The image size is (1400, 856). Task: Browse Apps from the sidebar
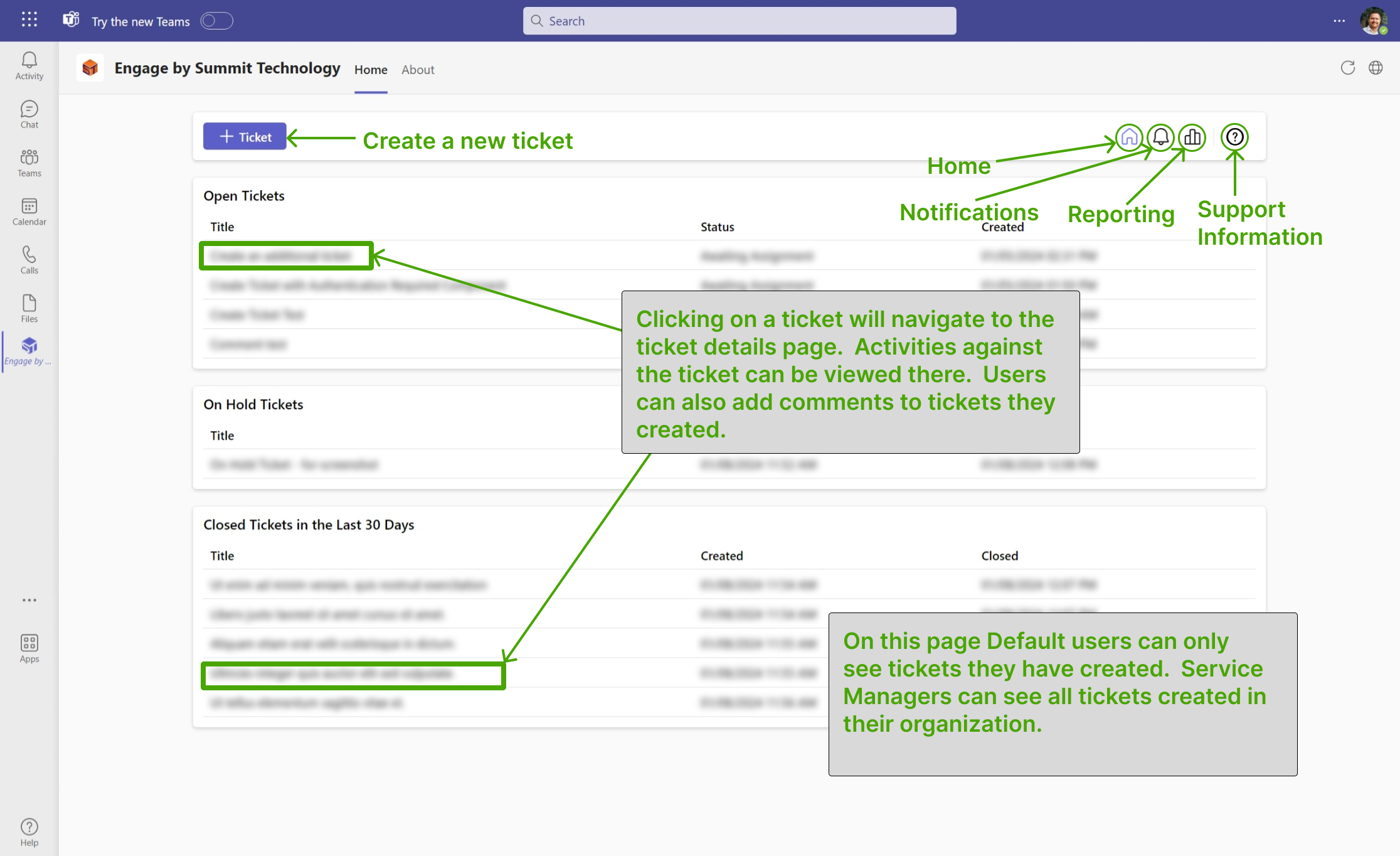29,646
